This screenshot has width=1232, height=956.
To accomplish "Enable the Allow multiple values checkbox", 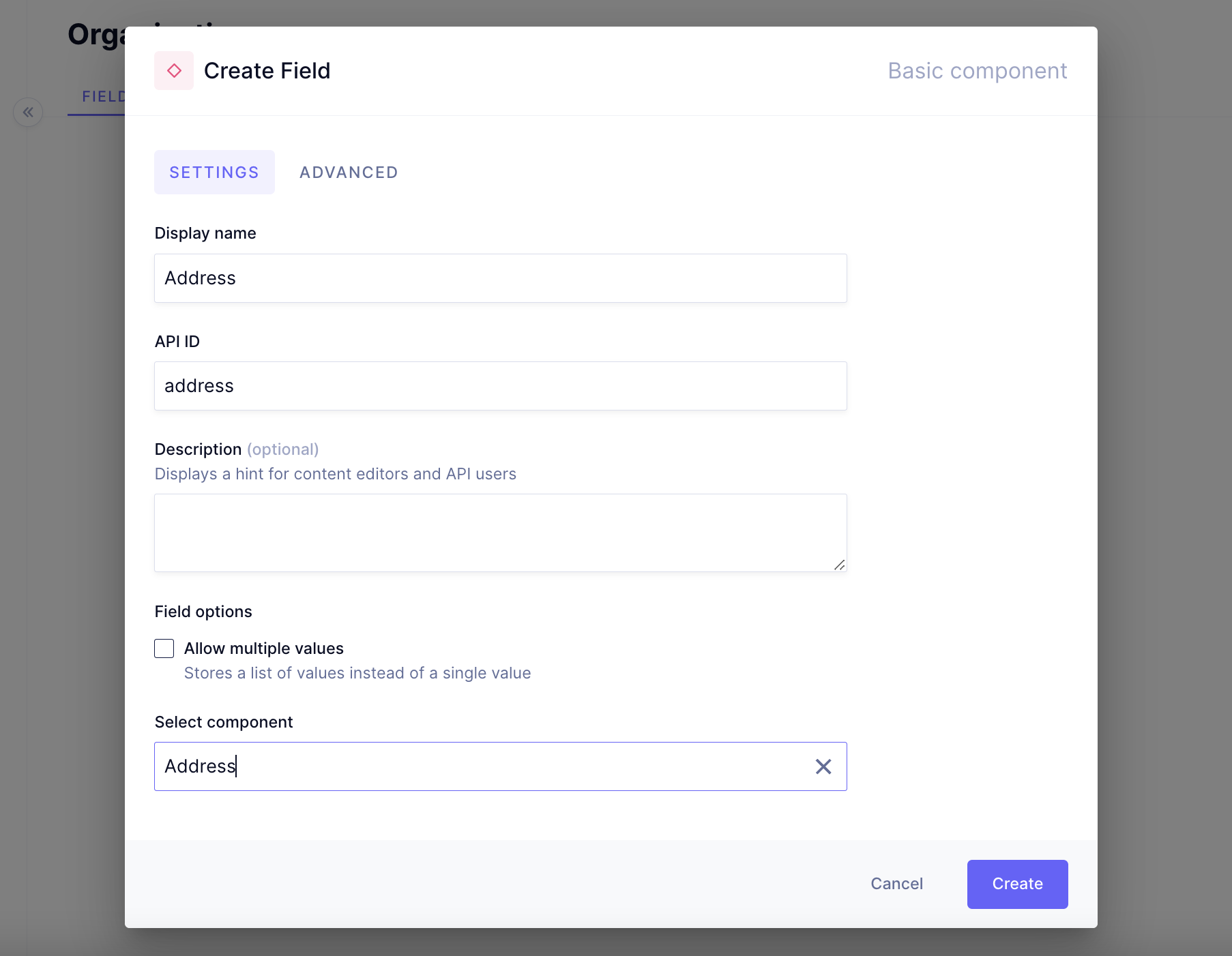I will pyautogui.click(x=164, y=648).
